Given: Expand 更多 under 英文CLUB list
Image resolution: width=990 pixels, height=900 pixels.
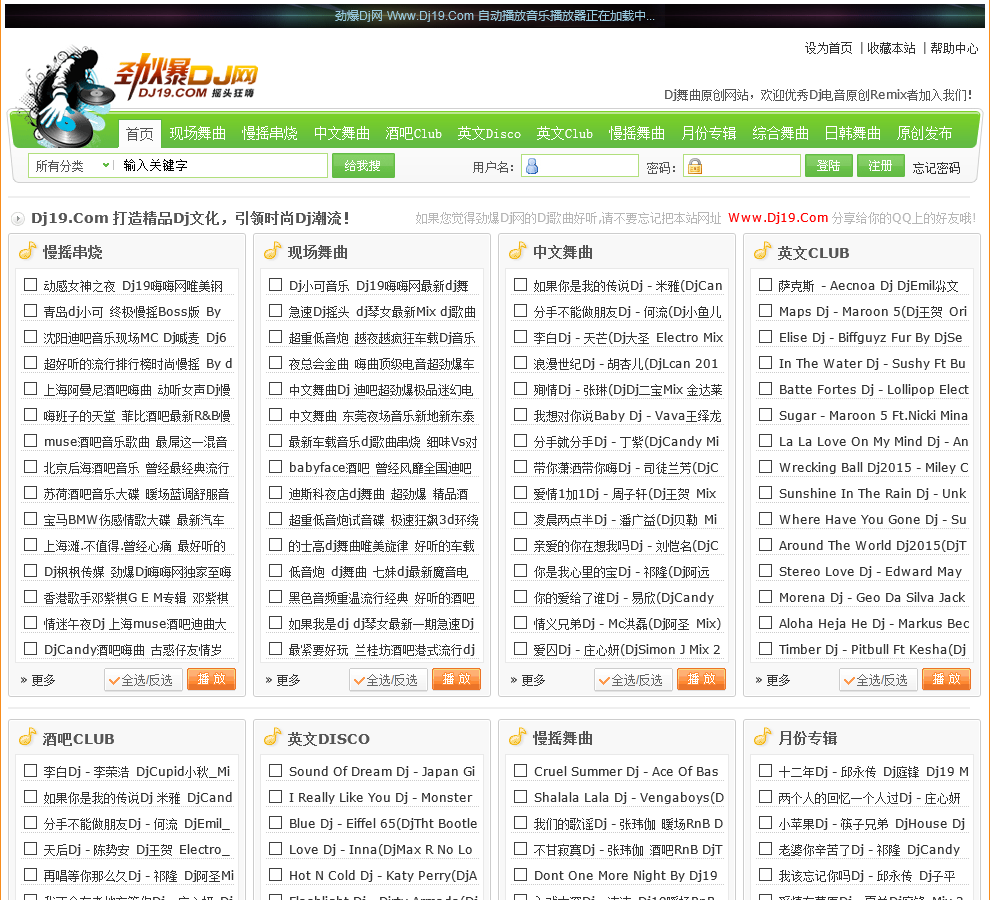Looking at the screenshot, I should click(x=773, y=680).
